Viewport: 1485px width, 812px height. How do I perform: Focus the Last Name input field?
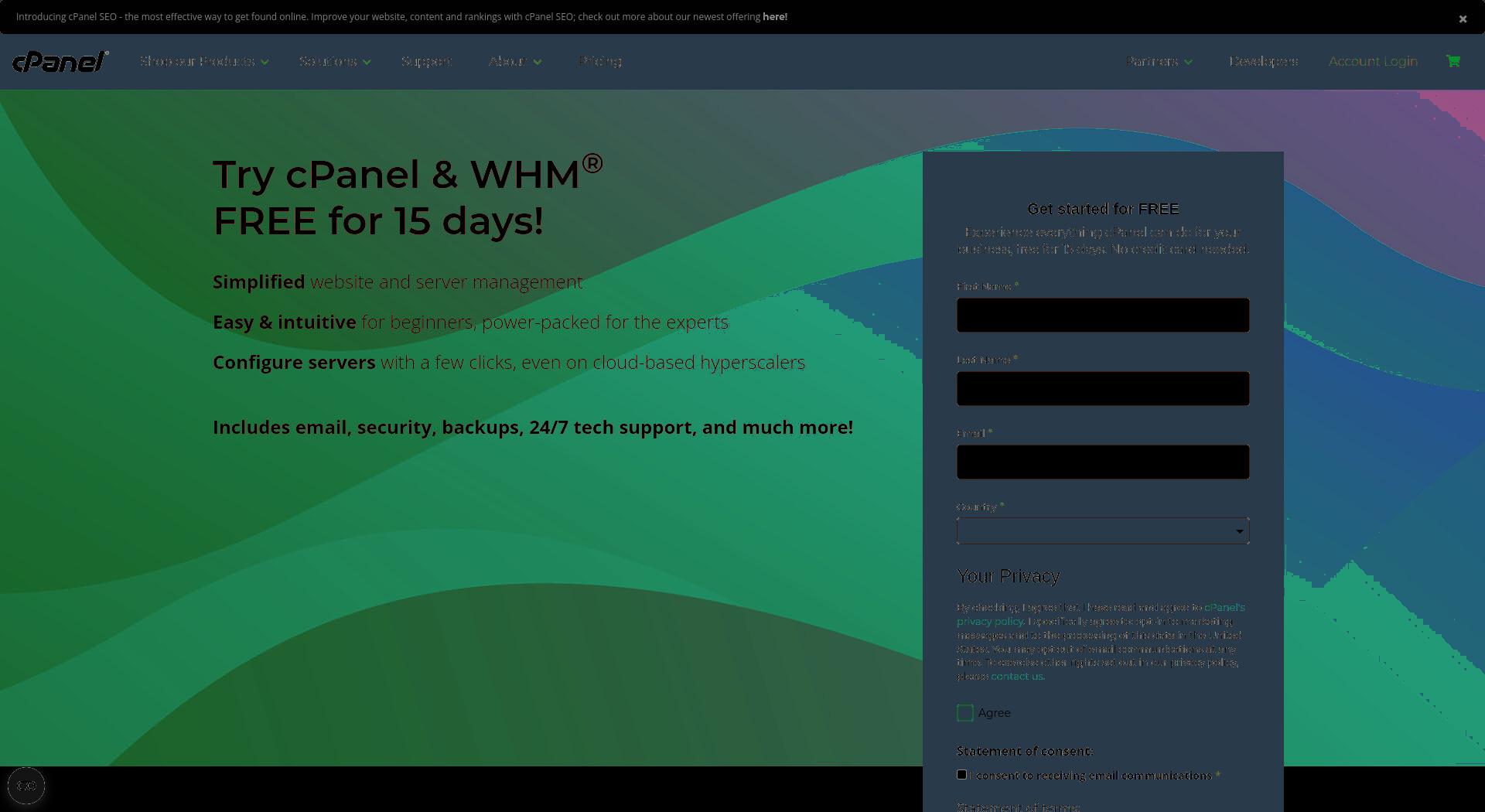1103,389
